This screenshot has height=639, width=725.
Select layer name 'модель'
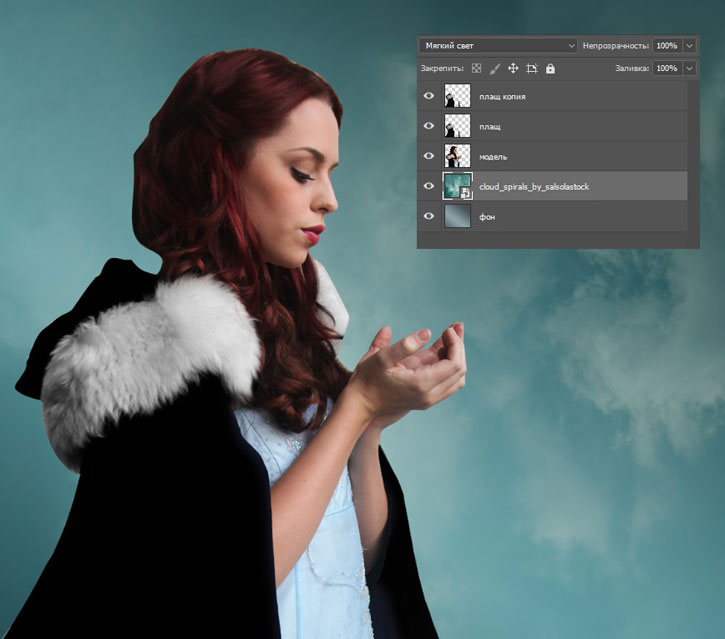pyautogui.click(x=493, y=157)
